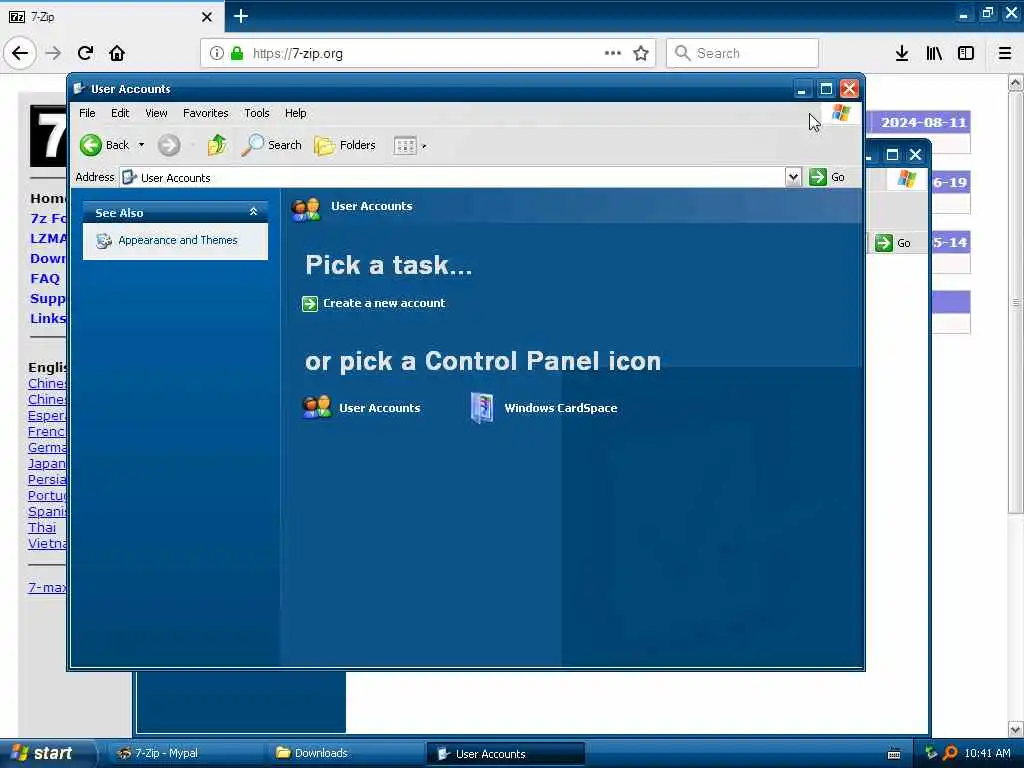
Task: Click the green Back arrow in User Accounts
Action: 91,145
